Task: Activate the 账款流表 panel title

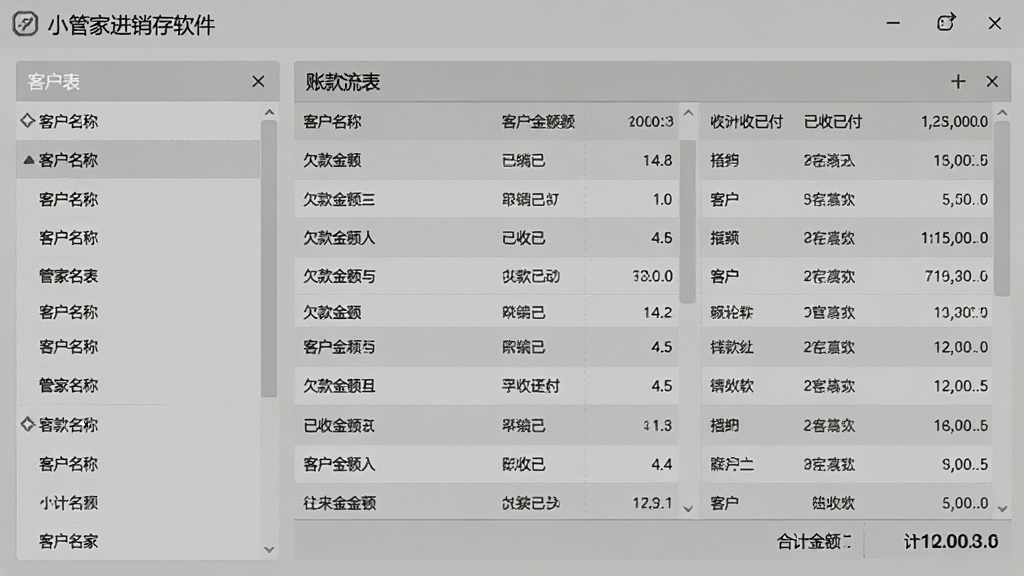Action: pos(343,82)
